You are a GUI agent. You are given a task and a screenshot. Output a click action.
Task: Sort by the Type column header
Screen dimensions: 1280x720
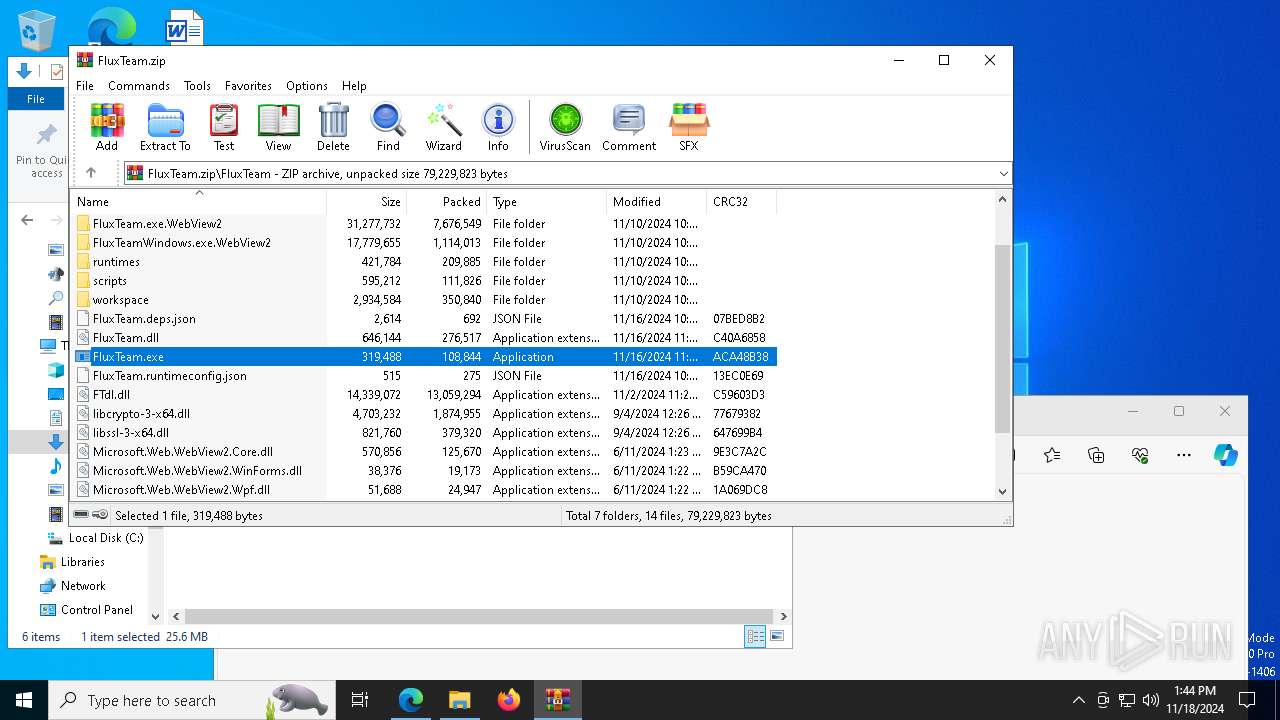546,201
